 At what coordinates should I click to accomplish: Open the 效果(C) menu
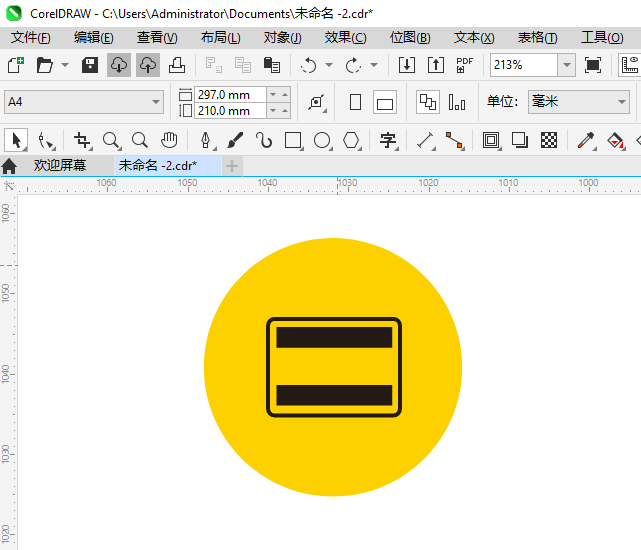(x=346, y=38)
